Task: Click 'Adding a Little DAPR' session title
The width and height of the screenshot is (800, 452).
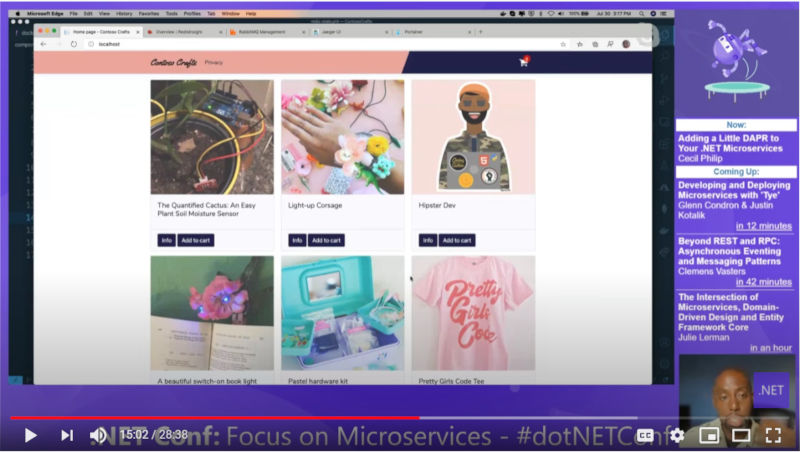Action: [x=730, y=143]
